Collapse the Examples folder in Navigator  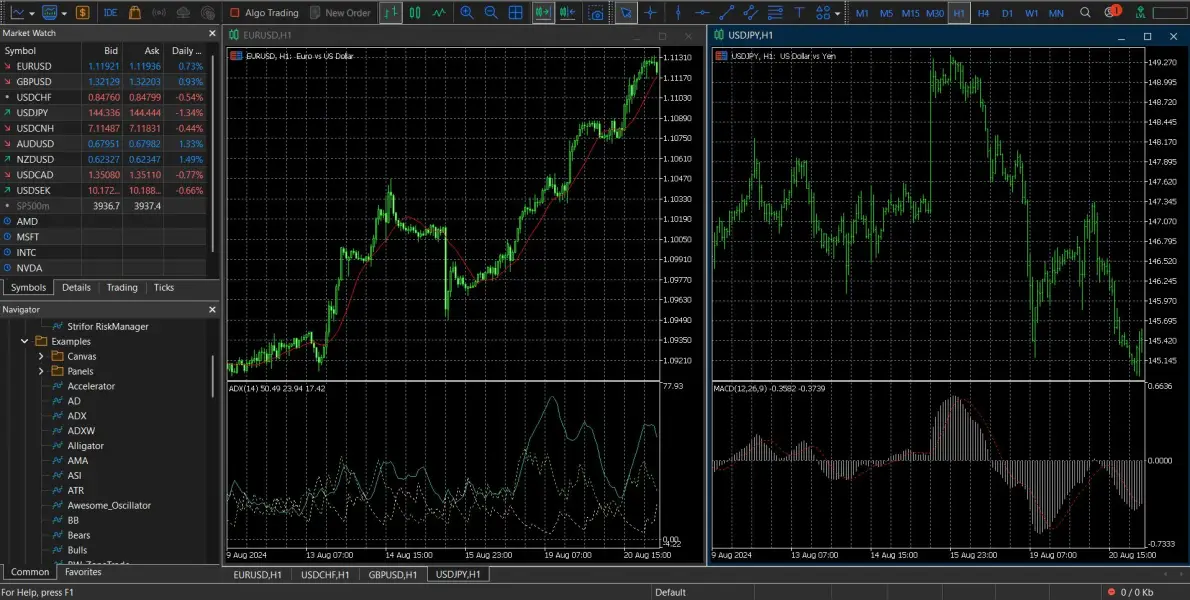tap(26, 341)
